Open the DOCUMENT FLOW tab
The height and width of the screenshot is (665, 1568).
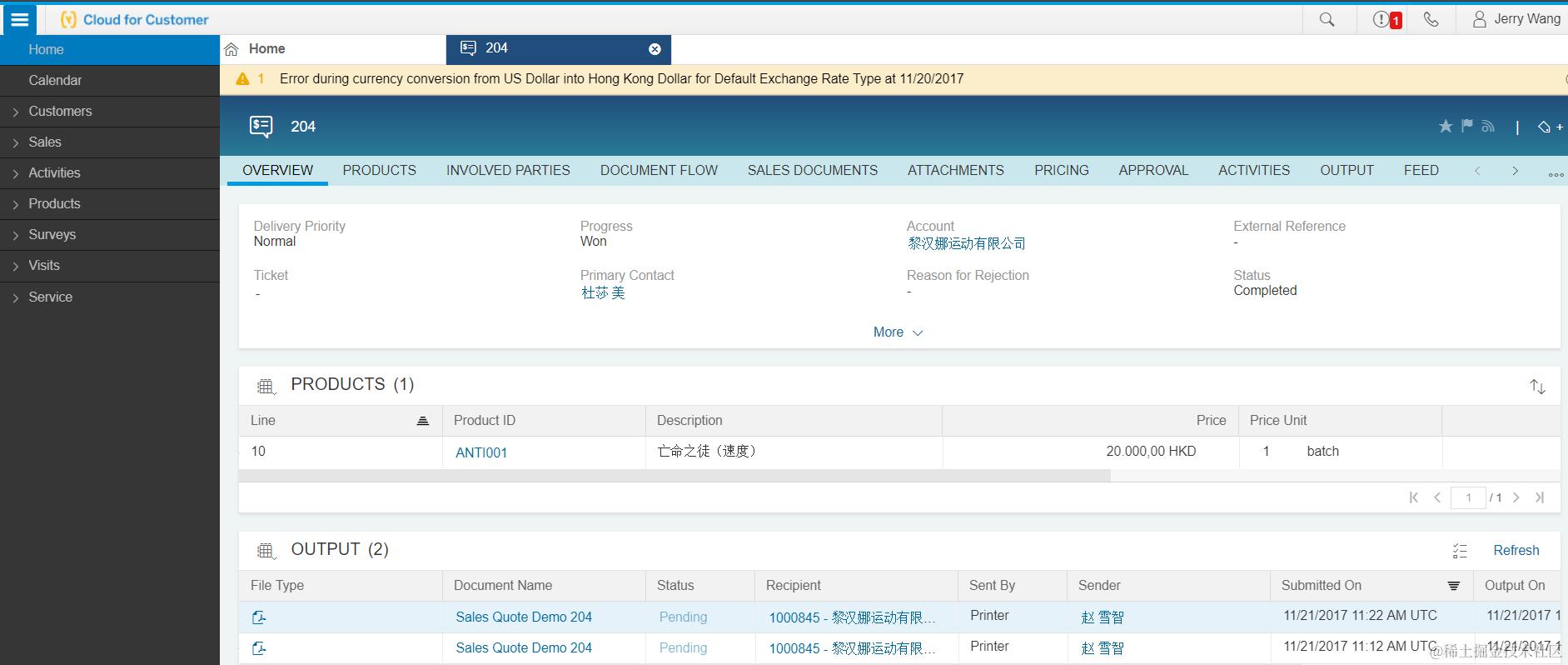point(659,170)
